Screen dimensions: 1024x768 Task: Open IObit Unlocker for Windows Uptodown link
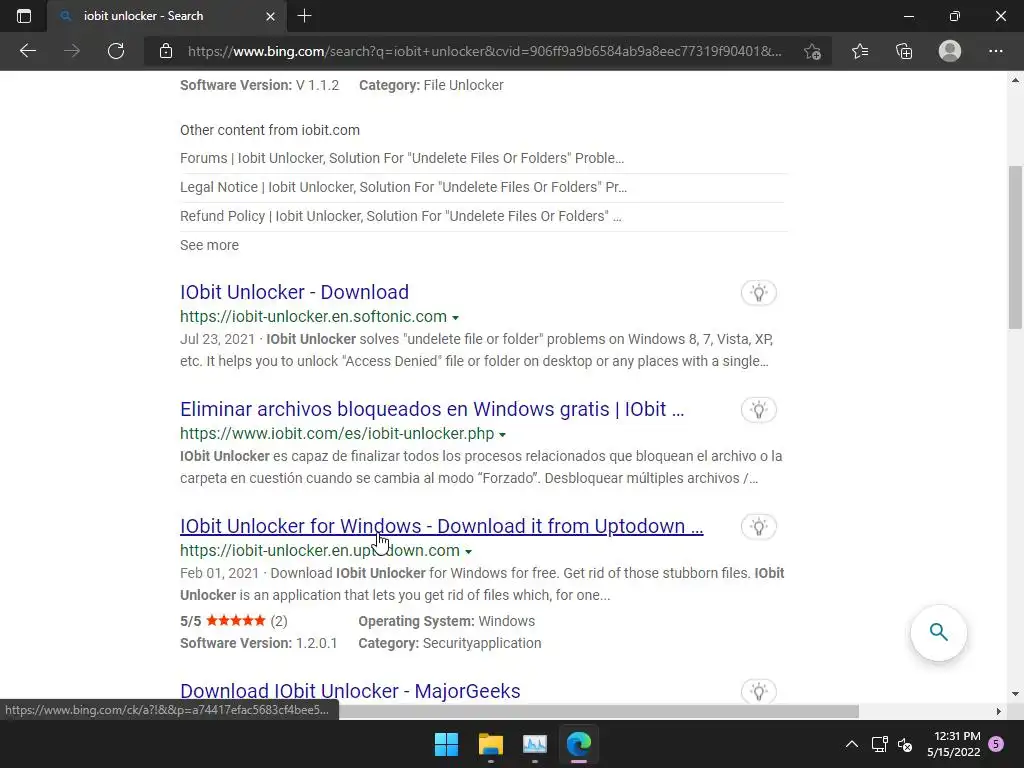[441, 526]
